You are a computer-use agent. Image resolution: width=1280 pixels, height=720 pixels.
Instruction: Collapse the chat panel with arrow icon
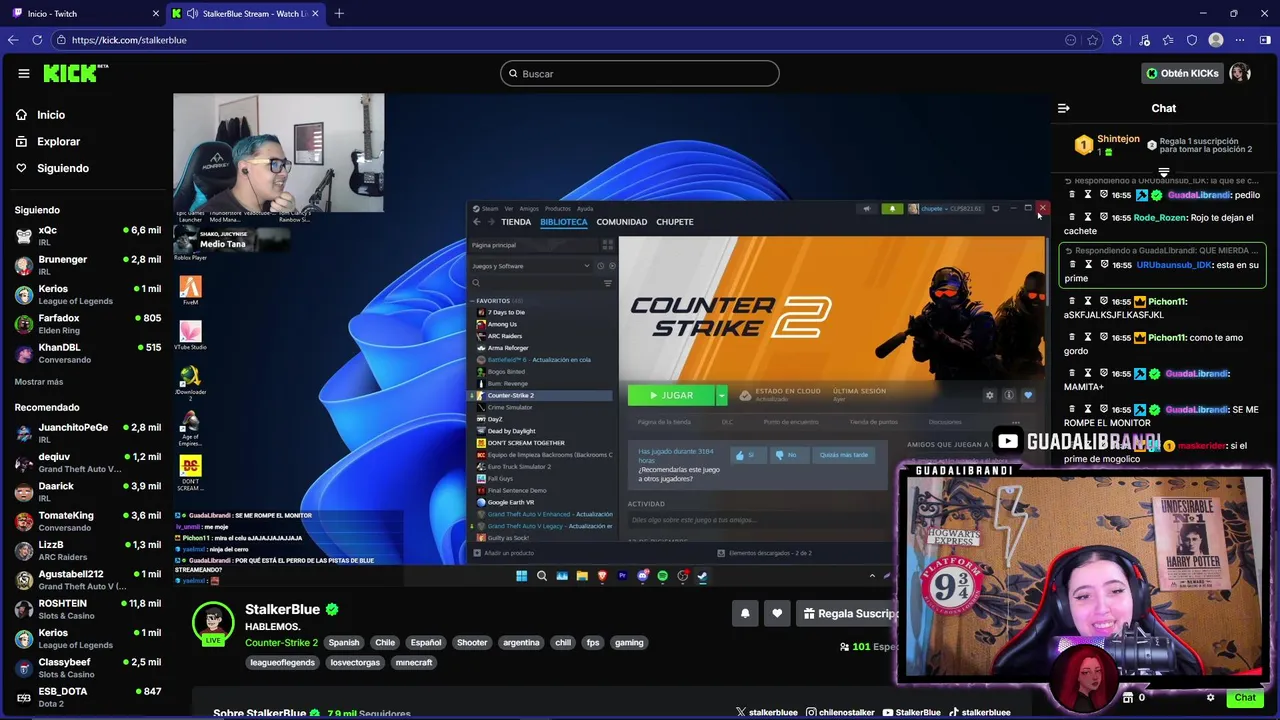click(1064, 108)
